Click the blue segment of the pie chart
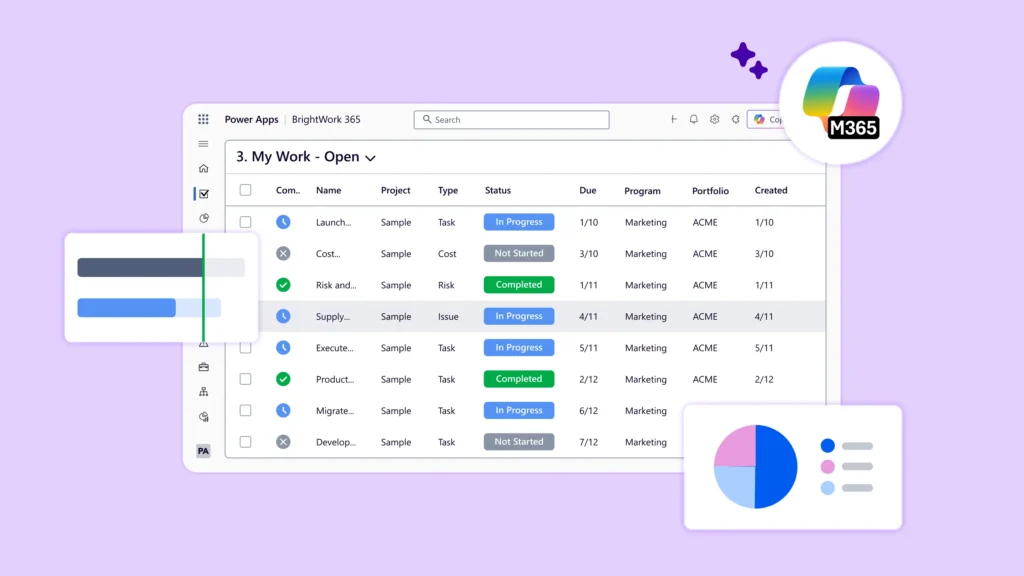The height and width of the screenshot is (576, 1024). click(x=772, y=465)
